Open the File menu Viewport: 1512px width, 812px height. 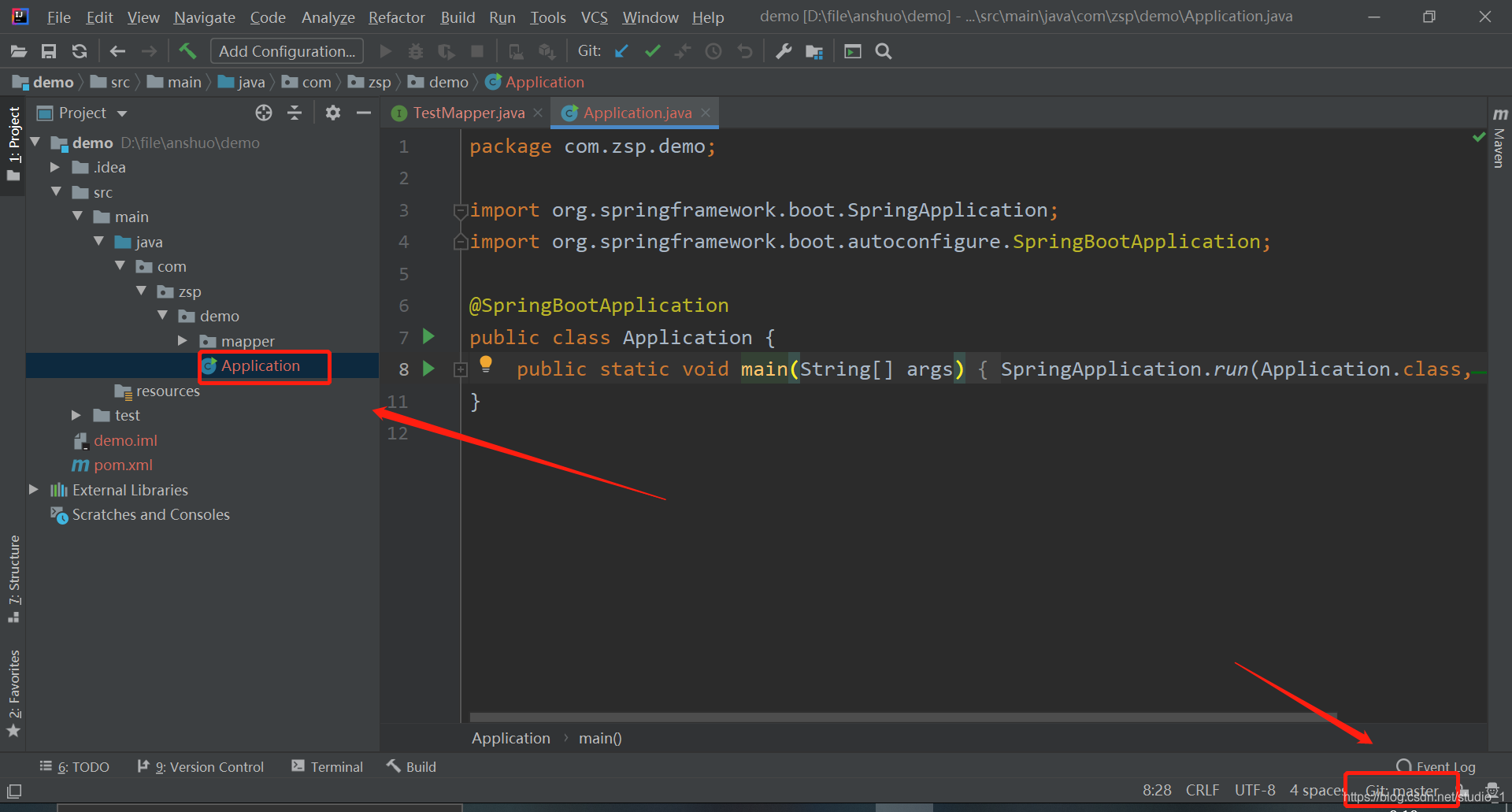tap(59, 17)
